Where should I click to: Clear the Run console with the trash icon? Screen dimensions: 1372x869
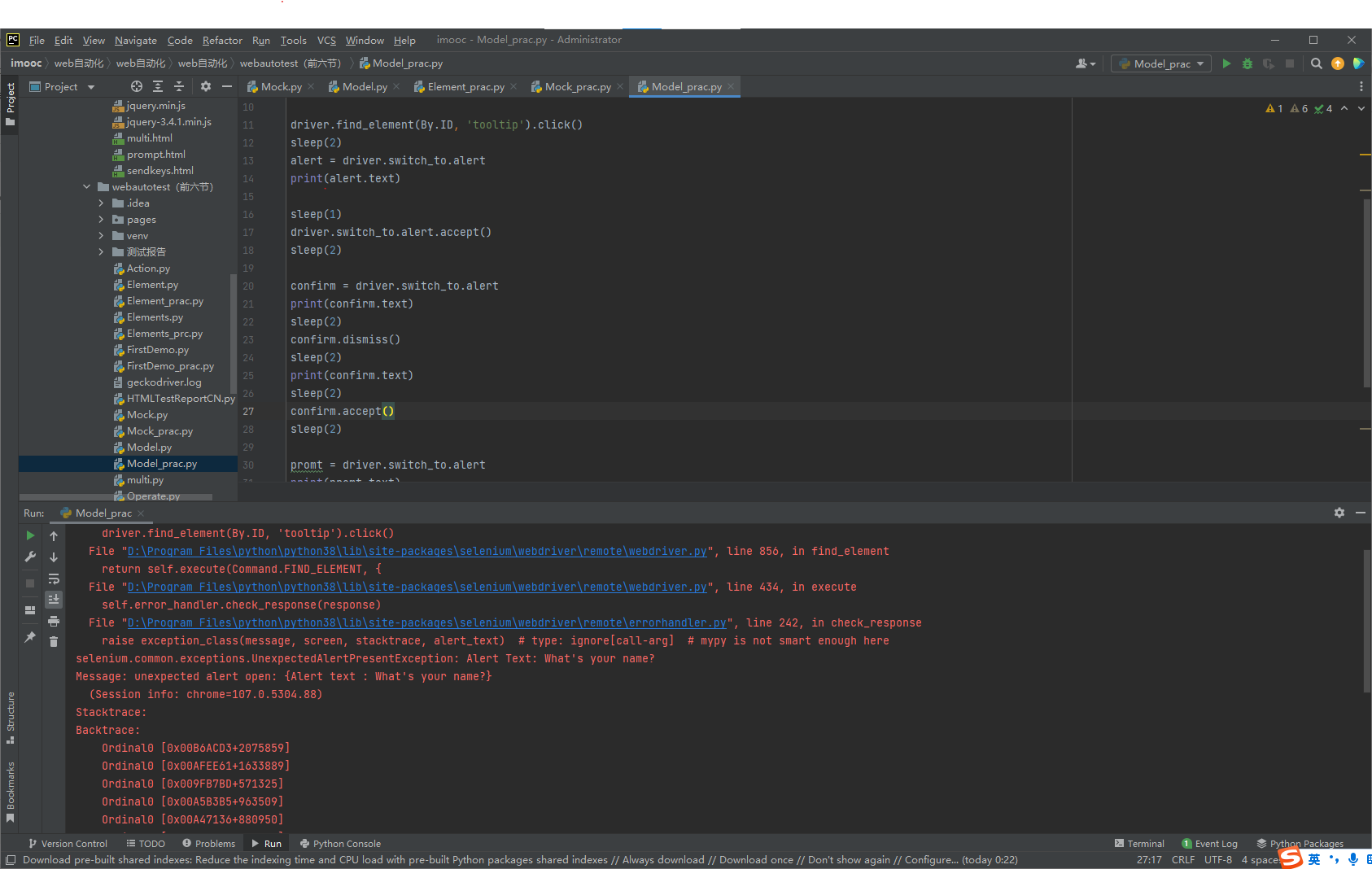point(54,641)
